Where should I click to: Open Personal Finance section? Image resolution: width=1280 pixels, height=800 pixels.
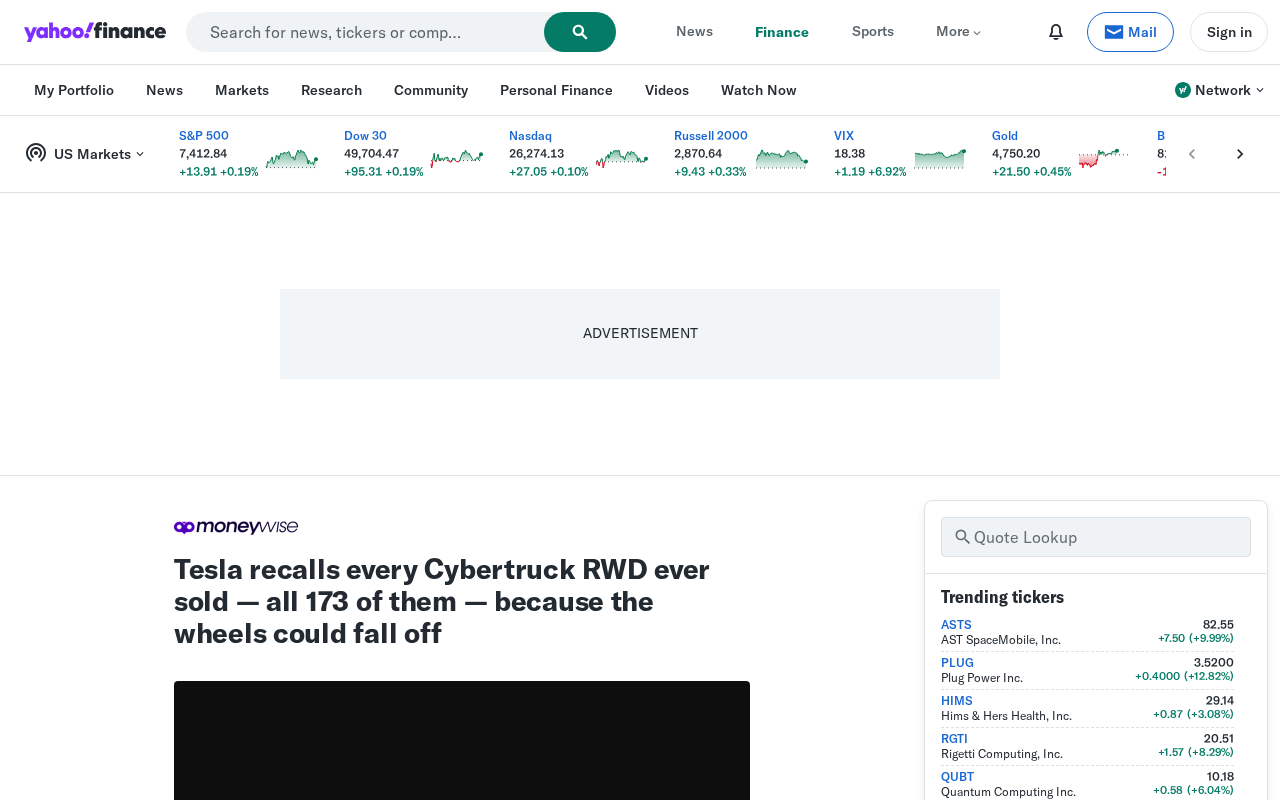coord(556,90)
